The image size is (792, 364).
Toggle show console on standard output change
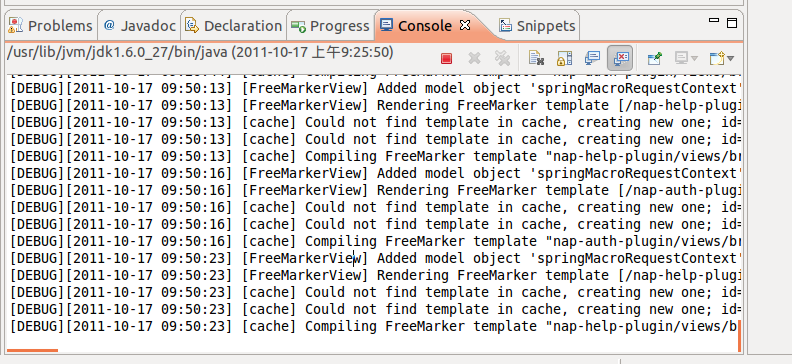(x=592, y=59)
